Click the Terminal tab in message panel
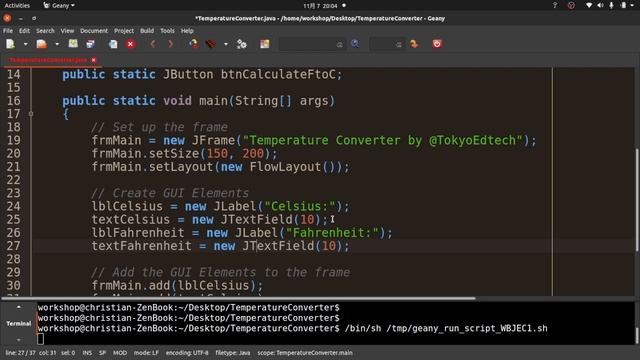Viewport: 640px width, 360px height. coord(18,323)
